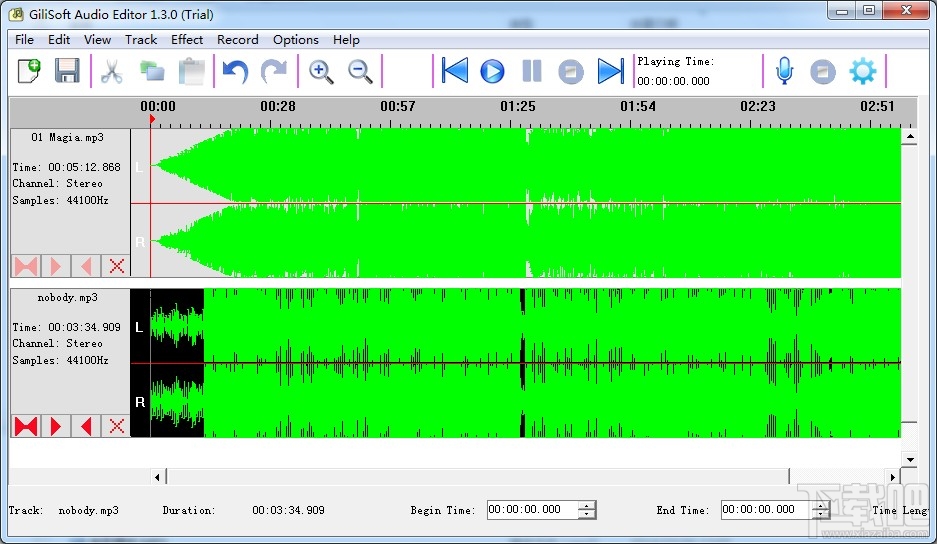Increase Begin Time using the up stepper
937x544 pixels.
pyautogui.click(x=586, y=505)
